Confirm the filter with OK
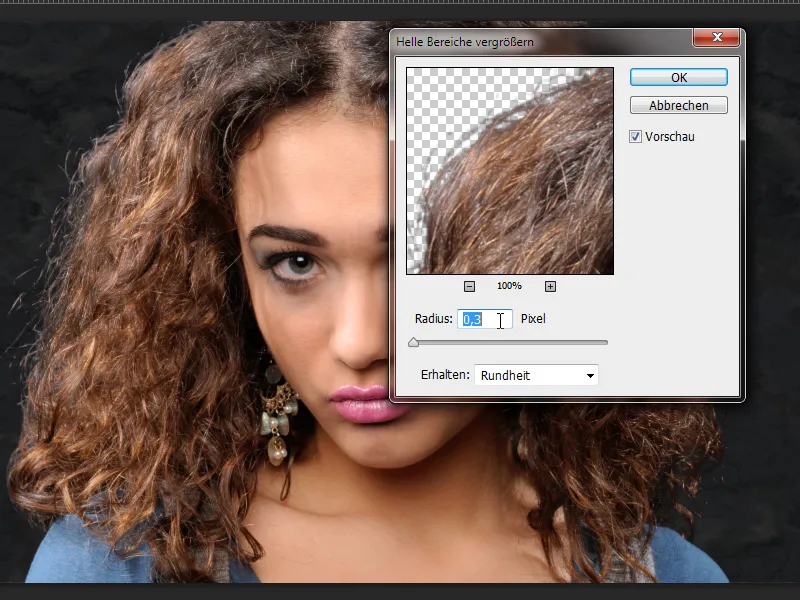This screenshot has width=800, height=600. tap(679, 78)
